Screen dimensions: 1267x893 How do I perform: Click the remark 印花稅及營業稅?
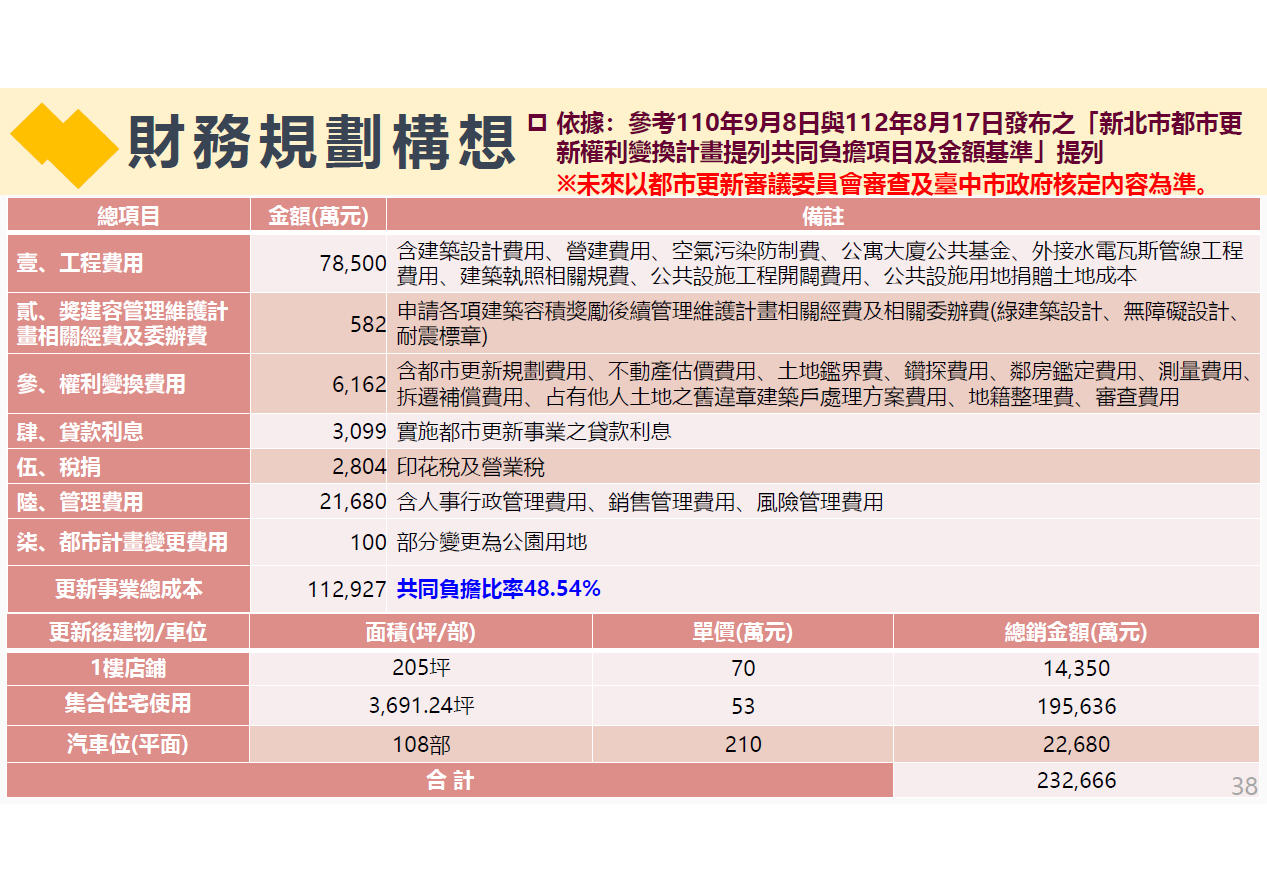(x=471, y=467)
